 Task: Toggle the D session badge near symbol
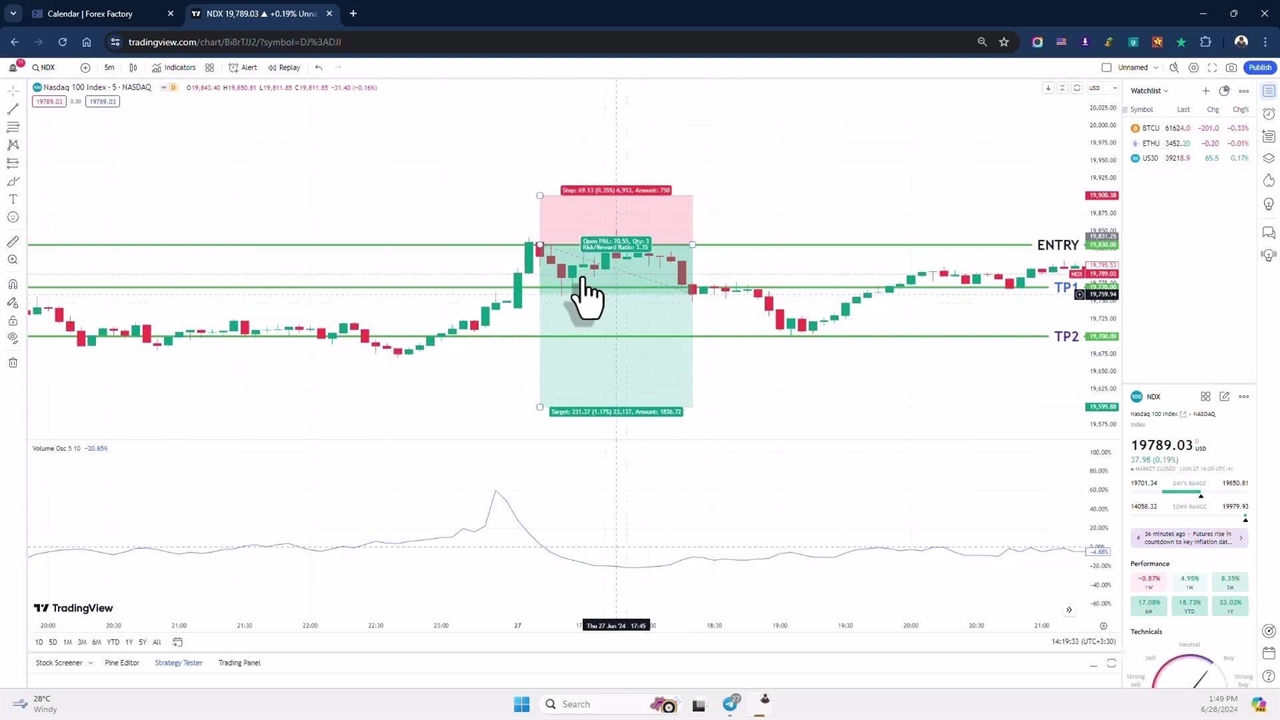pos(173,88)
